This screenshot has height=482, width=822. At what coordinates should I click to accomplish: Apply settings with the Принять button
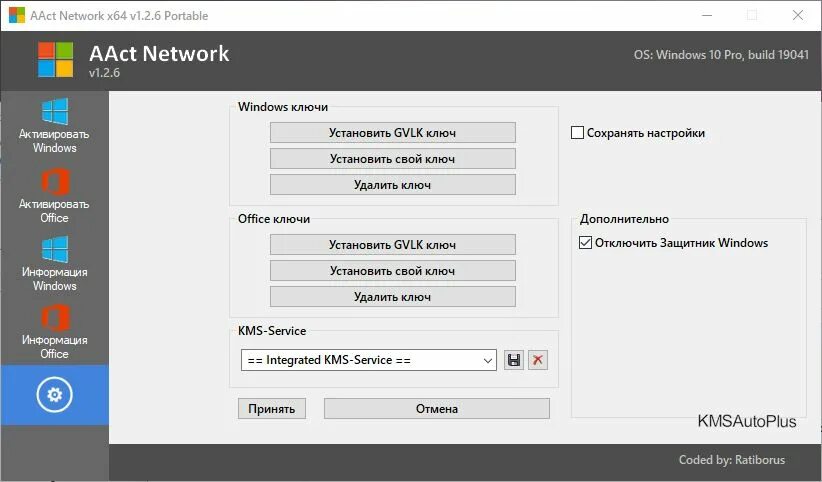[272, 409]
